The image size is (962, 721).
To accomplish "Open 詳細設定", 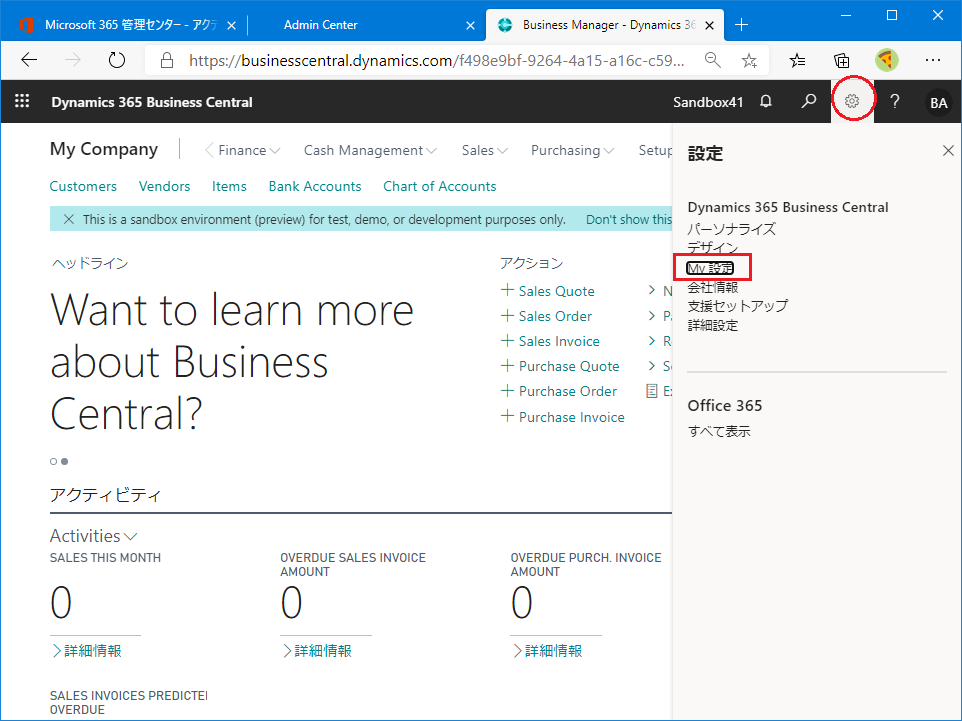I will click(712, 325).
